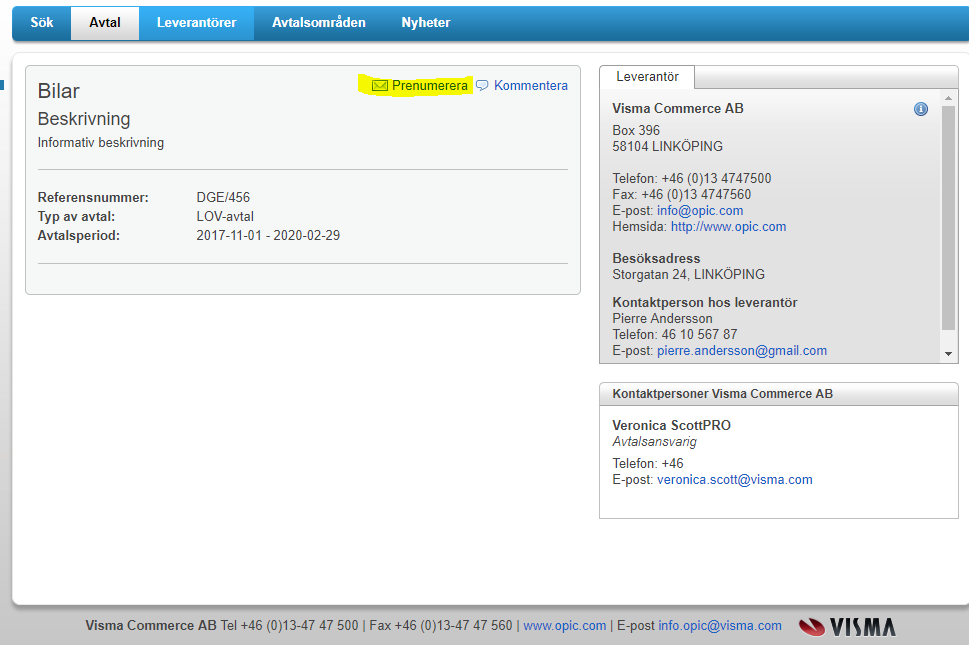Image resolution: width=969 pixels, height=645 pixels.
Task: Click the speech bubble icon beside Kommentera
Action: (482, 85)
